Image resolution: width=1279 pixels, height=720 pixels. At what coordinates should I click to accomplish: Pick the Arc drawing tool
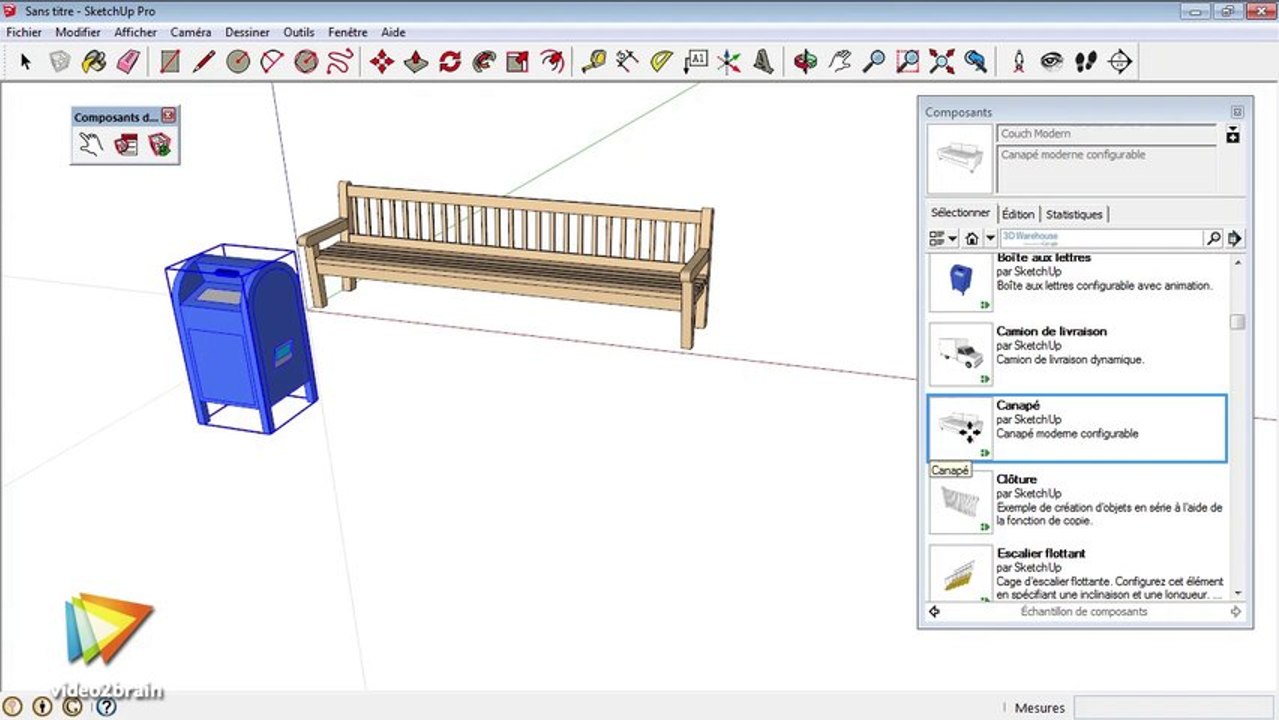pos(272,62)
